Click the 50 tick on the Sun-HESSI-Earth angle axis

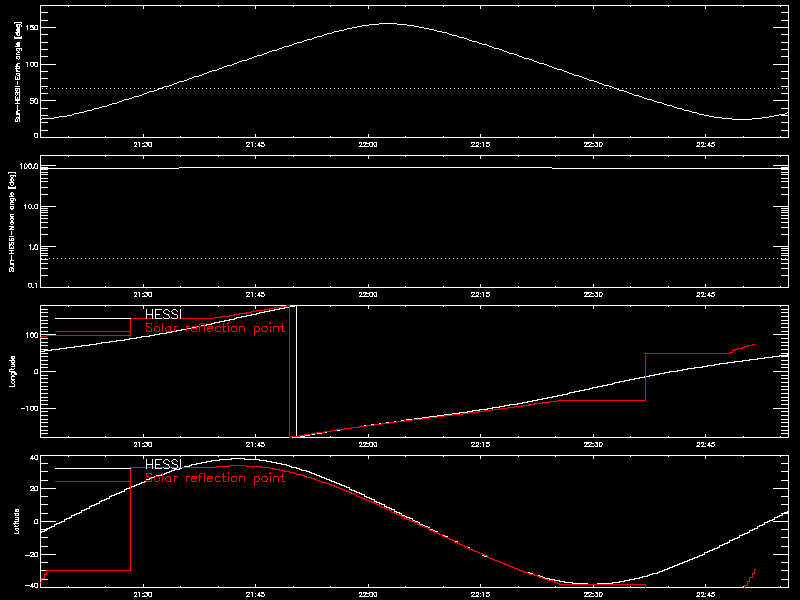[34, 101]
